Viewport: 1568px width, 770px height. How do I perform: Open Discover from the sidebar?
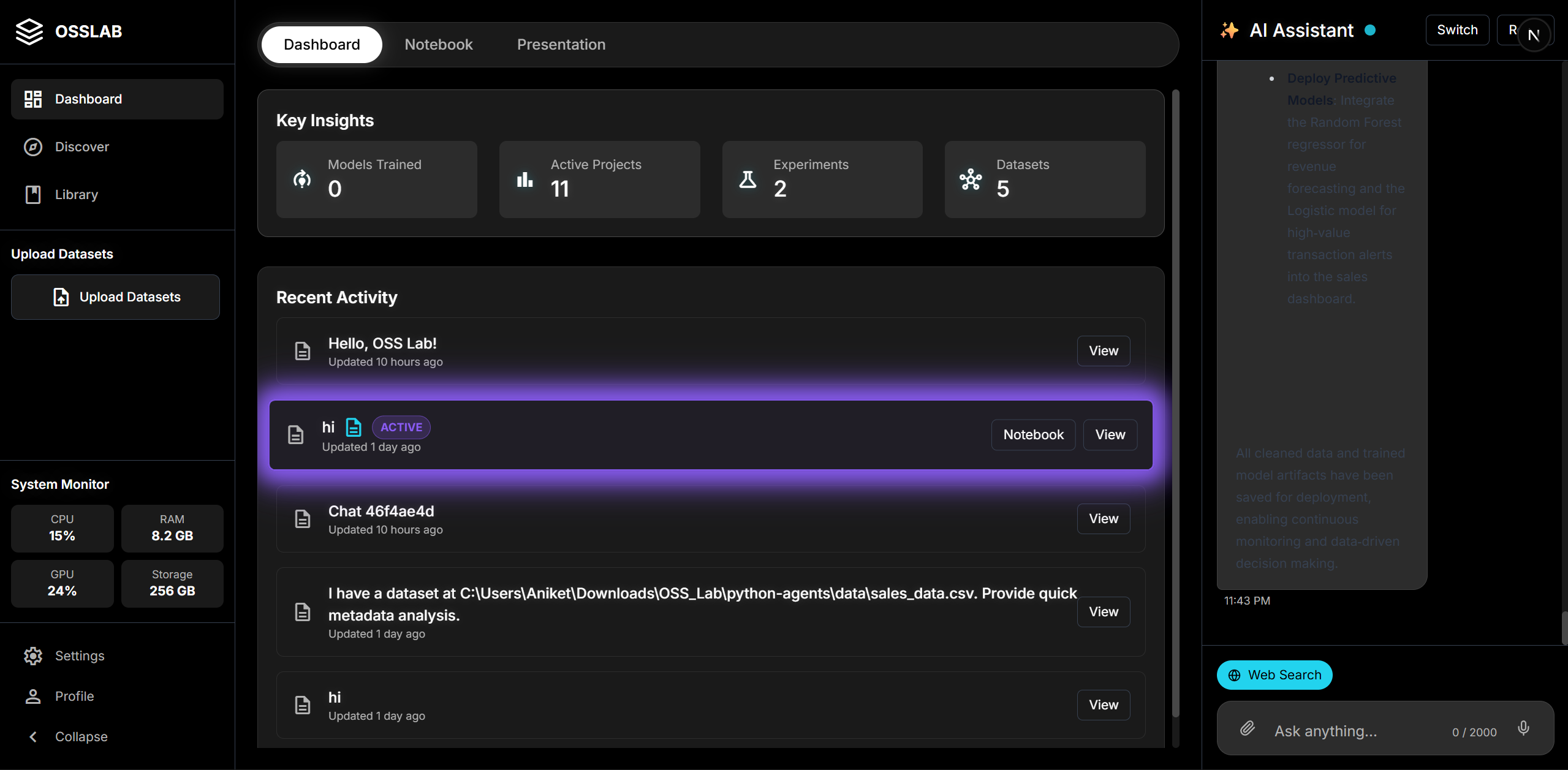click(81, 147)
